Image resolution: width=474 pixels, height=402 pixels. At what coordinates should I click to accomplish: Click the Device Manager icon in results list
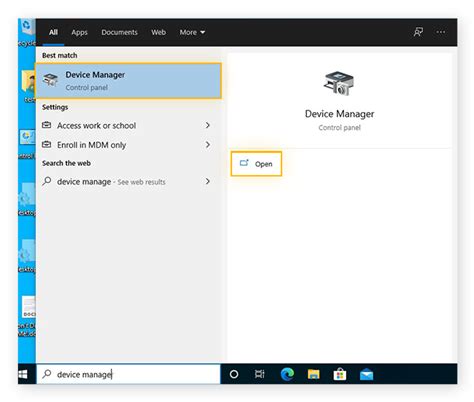[x=50, y=80]
